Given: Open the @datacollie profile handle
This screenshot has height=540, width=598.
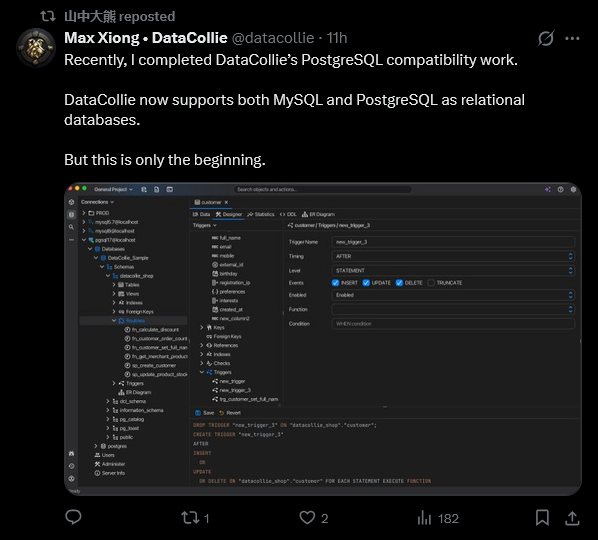Looking at the screenshot, I should 273,38.
